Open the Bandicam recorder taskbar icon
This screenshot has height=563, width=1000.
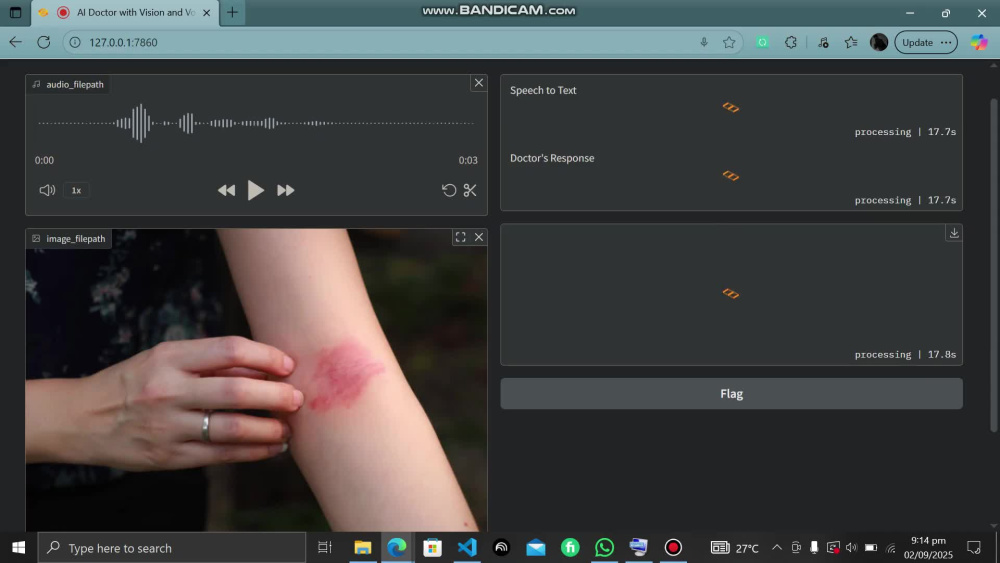[673, 548]
